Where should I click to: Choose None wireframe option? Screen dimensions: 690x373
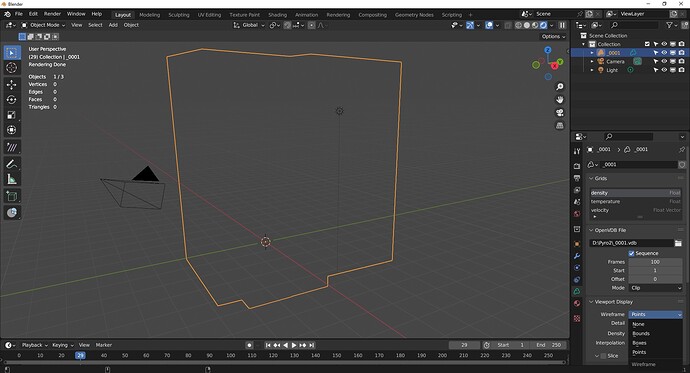pyautogui.click(x=638, y=324)
